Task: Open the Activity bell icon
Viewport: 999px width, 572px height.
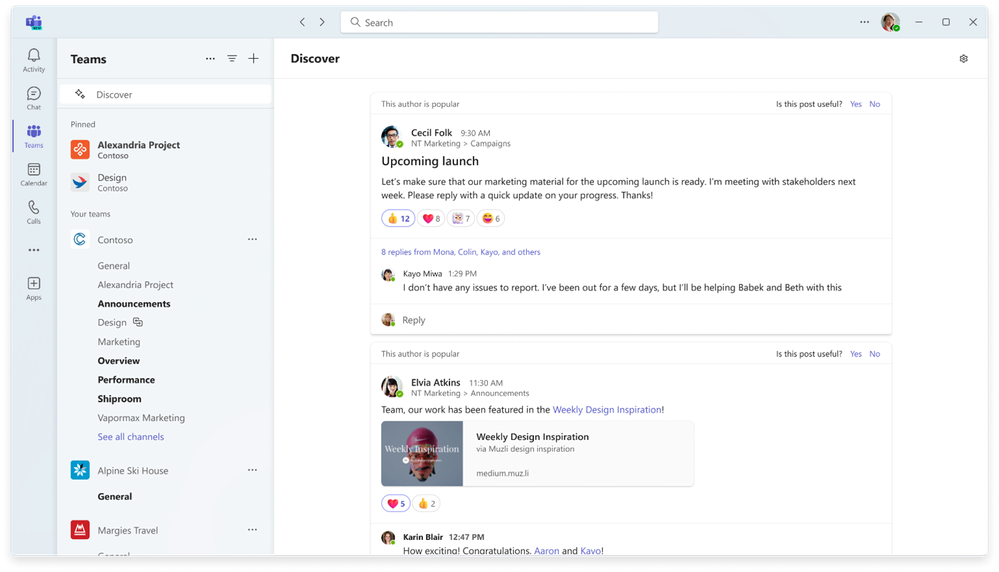Action: [34, 56]
